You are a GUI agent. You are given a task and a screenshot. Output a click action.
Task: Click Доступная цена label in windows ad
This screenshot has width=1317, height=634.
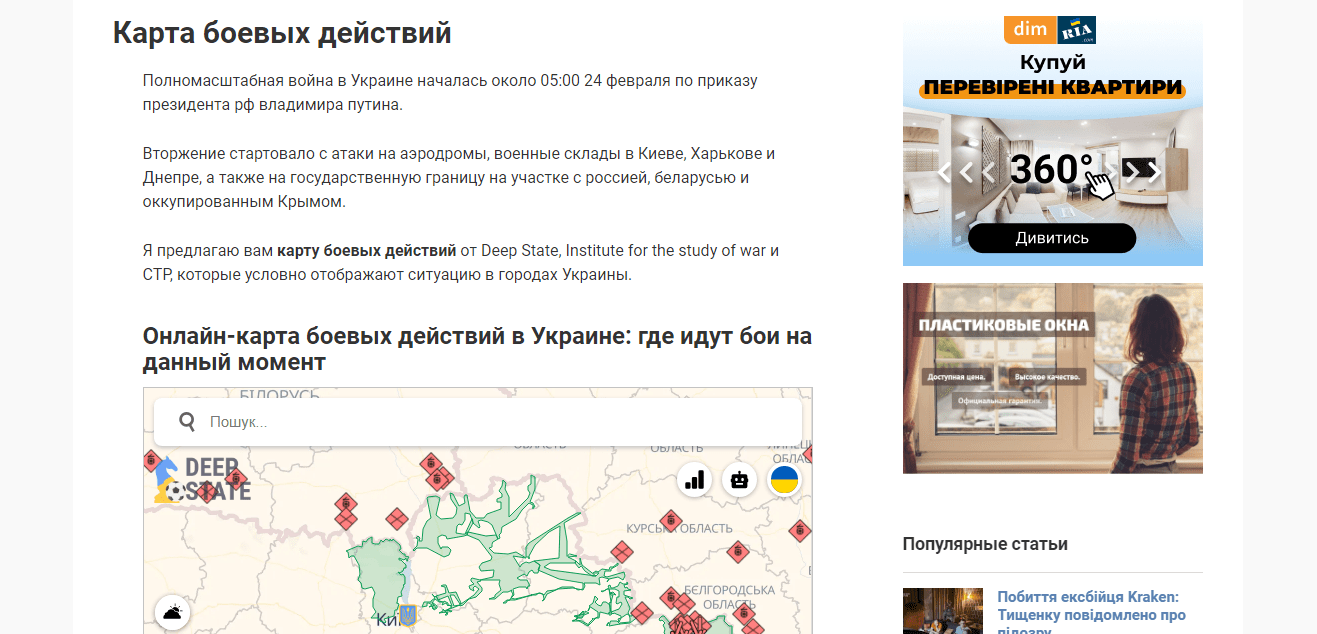point(957,377)
